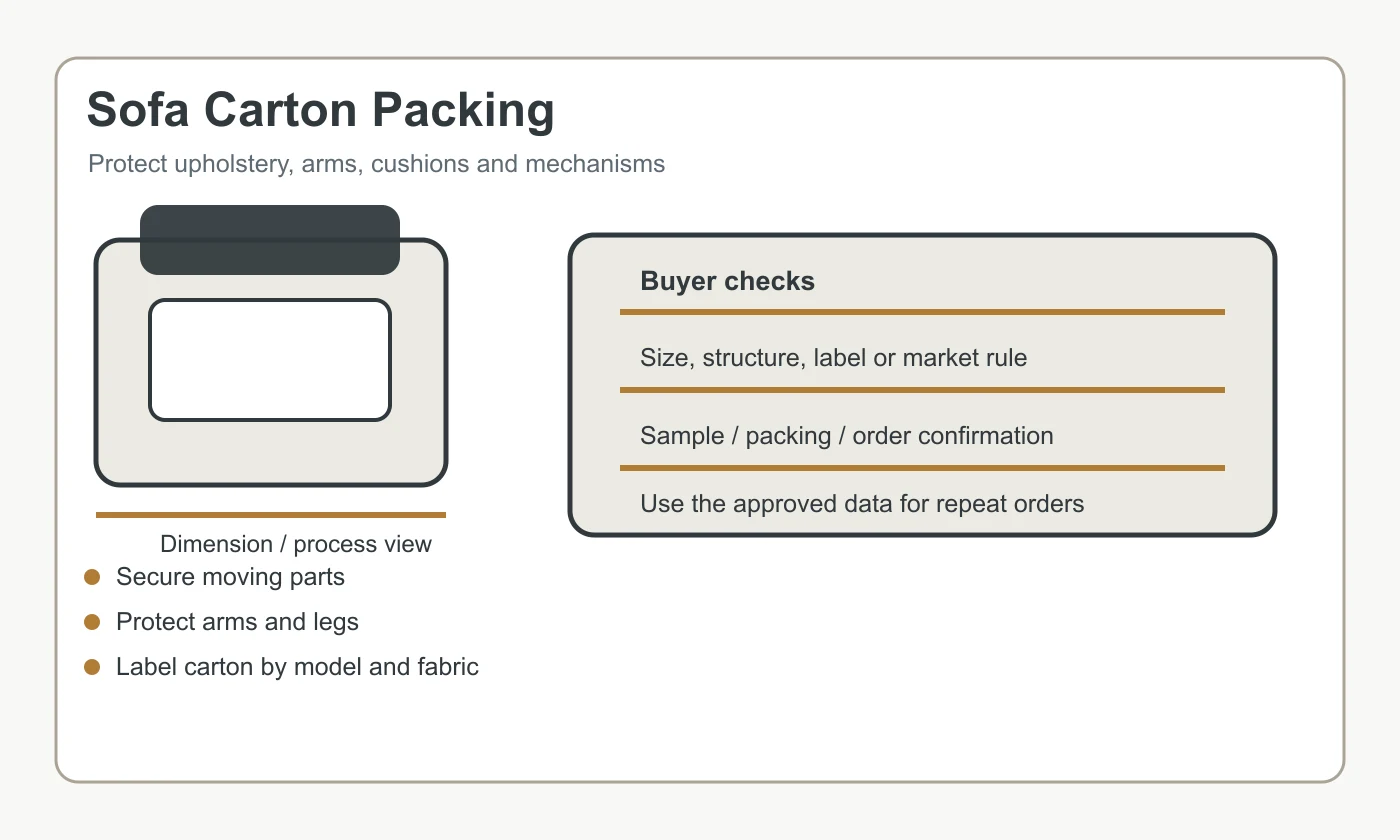Screen dimensions: 1400x840
Task: Click the Dimension / process view caption
Action: 296,544
